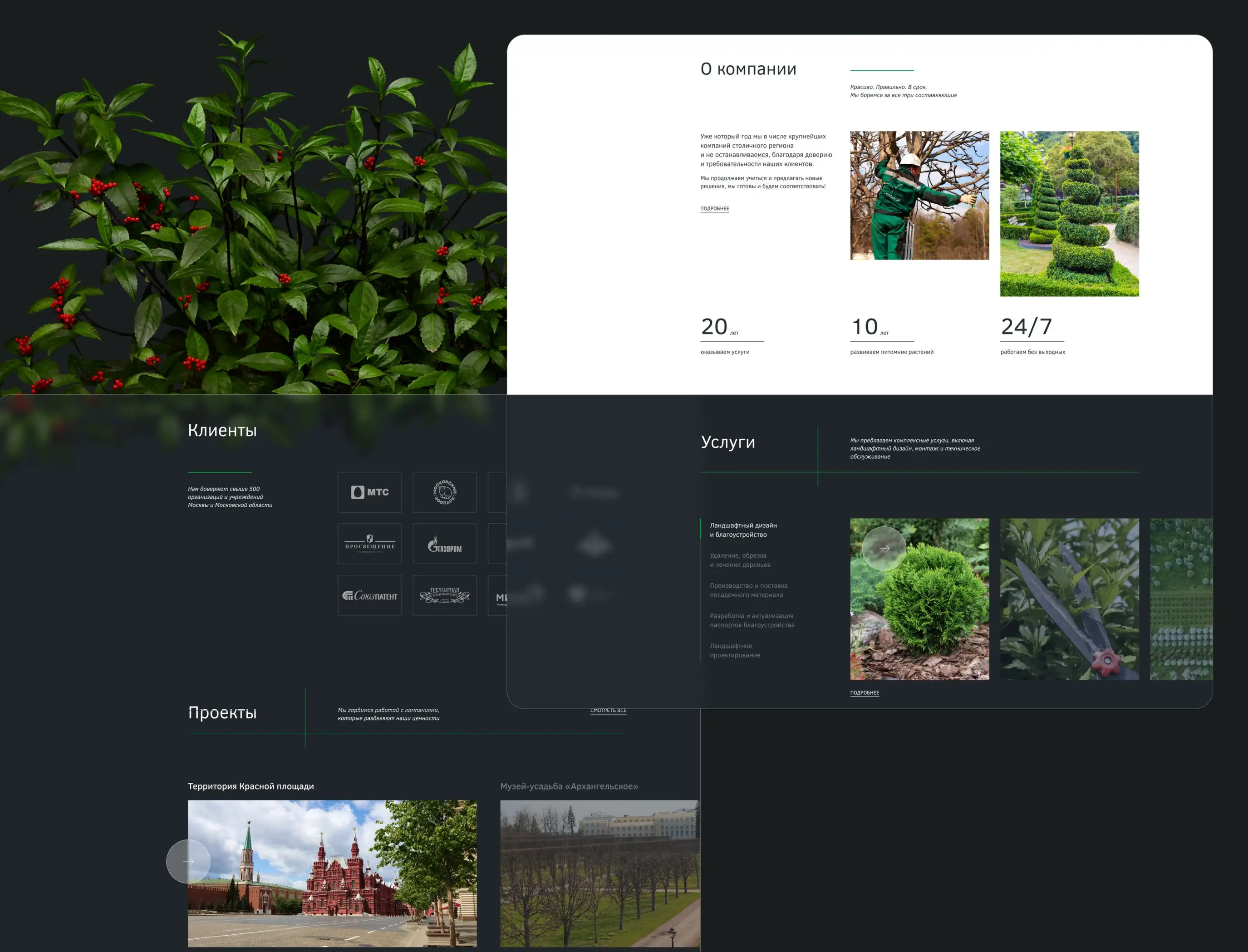
Task: Click the MTS client logo tile
Action: pyautogui.click(x=369, y=492)
